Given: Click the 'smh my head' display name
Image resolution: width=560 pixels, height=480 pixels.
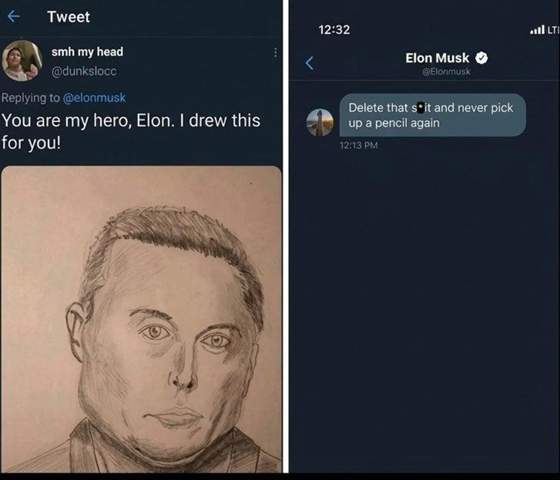Looking at the screenshot, I should pyautogui.click(x=87, y=52).
